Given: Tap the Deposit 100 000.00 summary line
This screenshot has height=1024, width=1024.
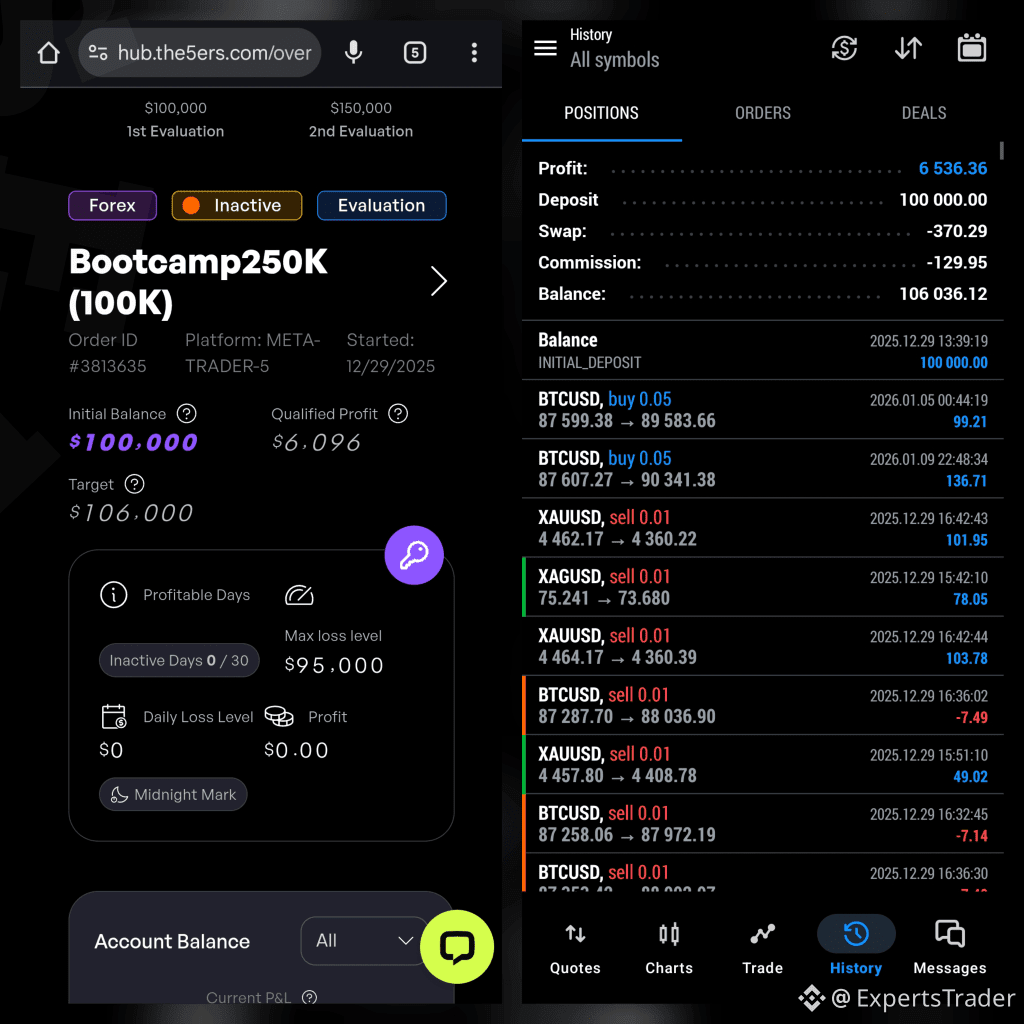Looking at the screenshot, I should [762, 200].
